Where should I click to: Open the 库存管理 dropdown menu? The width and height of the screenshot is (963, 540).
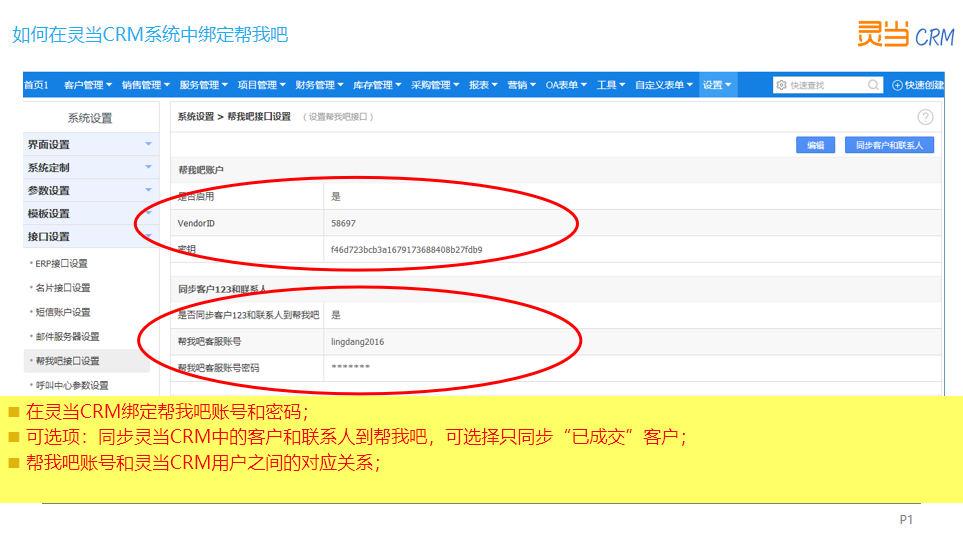[x=377, y=85]
